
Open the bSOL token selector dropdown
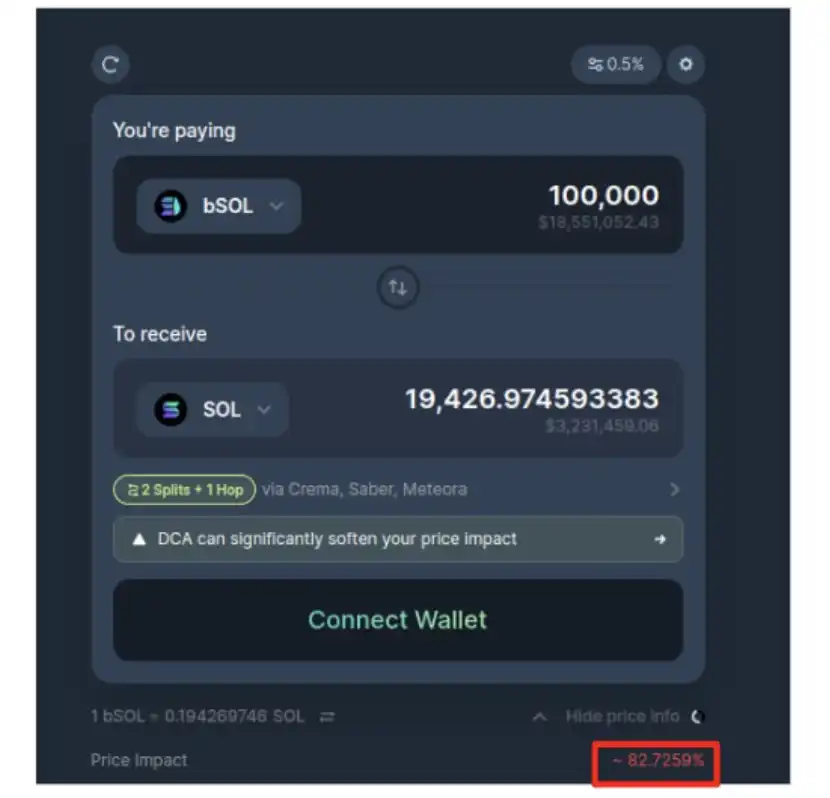[x=219, y=206]
